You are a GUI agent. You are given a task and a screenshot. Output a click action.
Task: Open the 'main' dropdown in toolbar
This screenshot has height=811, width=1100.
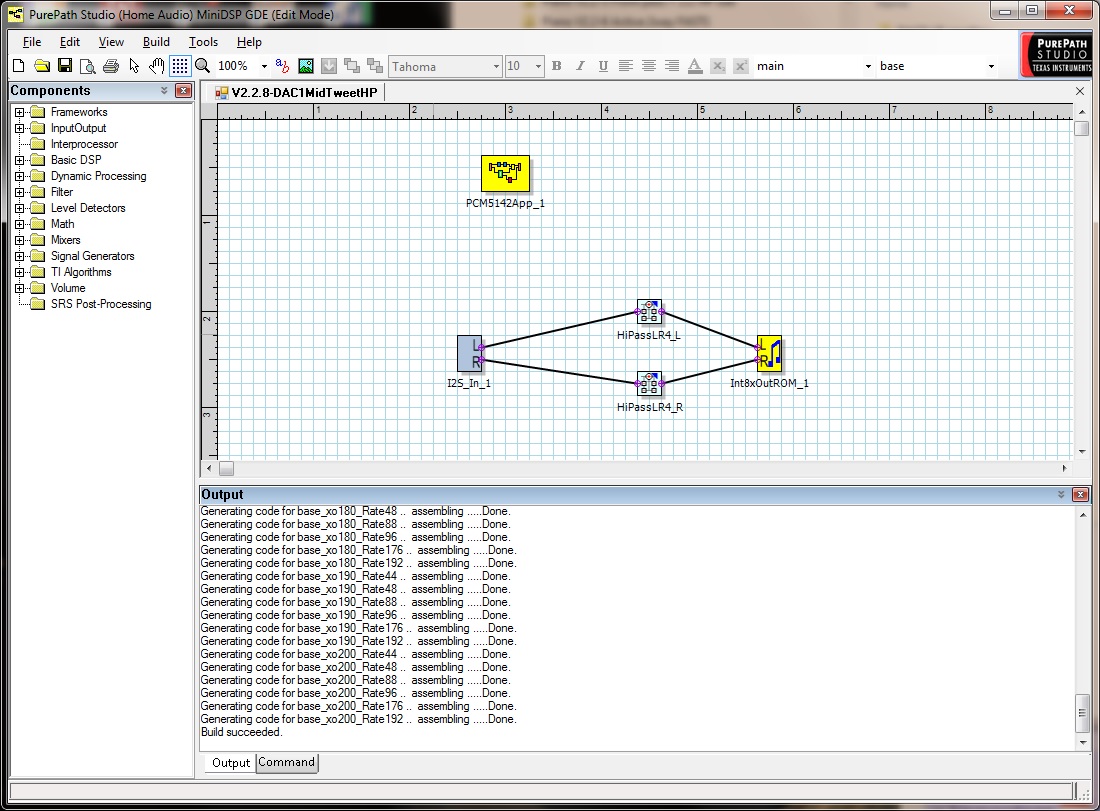click(x=868, y=67)
